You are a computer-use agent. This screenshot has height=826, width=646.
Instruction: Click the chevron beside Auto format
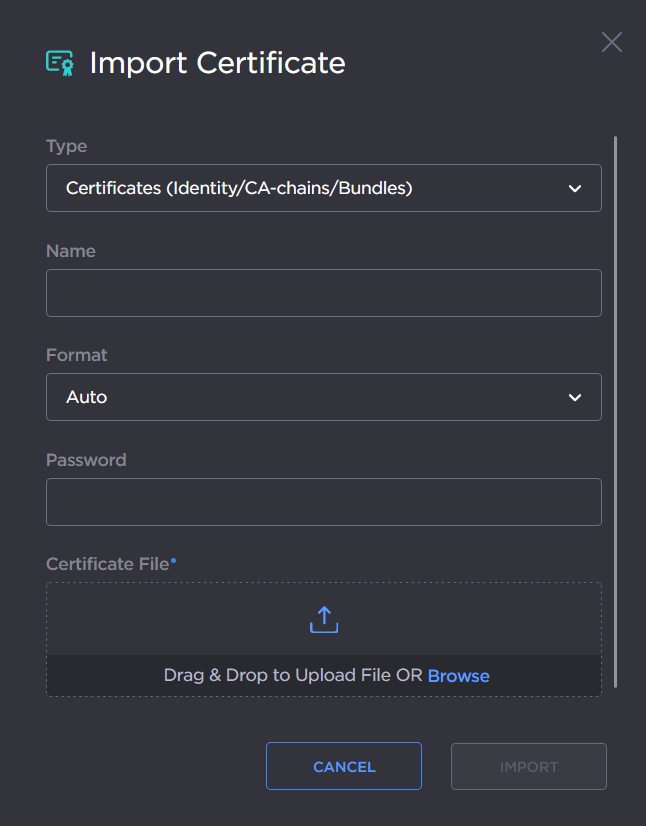click(x=575, y=397)
